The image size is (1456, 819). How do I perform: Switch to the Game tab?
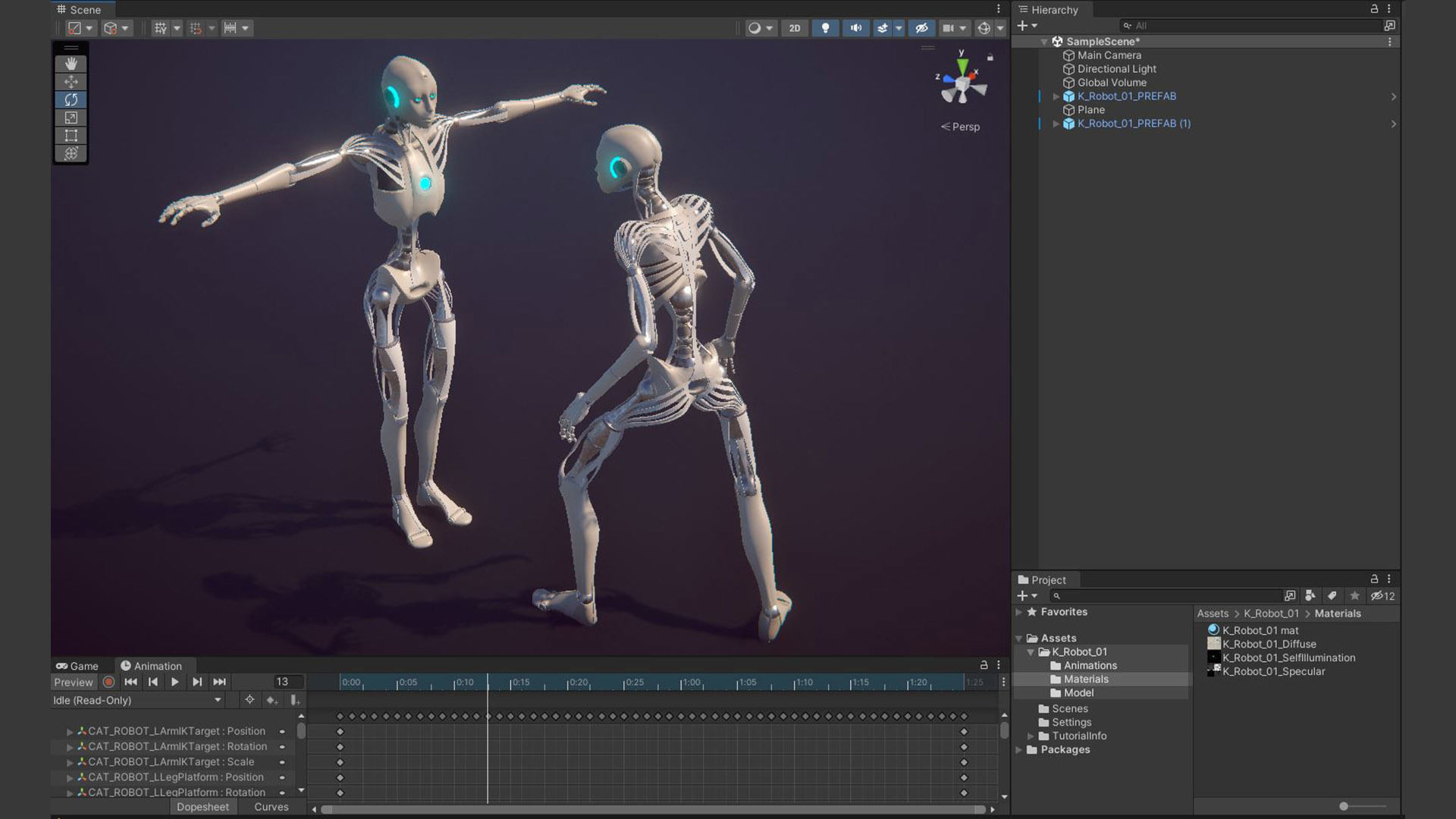click(x=77, y=666)
